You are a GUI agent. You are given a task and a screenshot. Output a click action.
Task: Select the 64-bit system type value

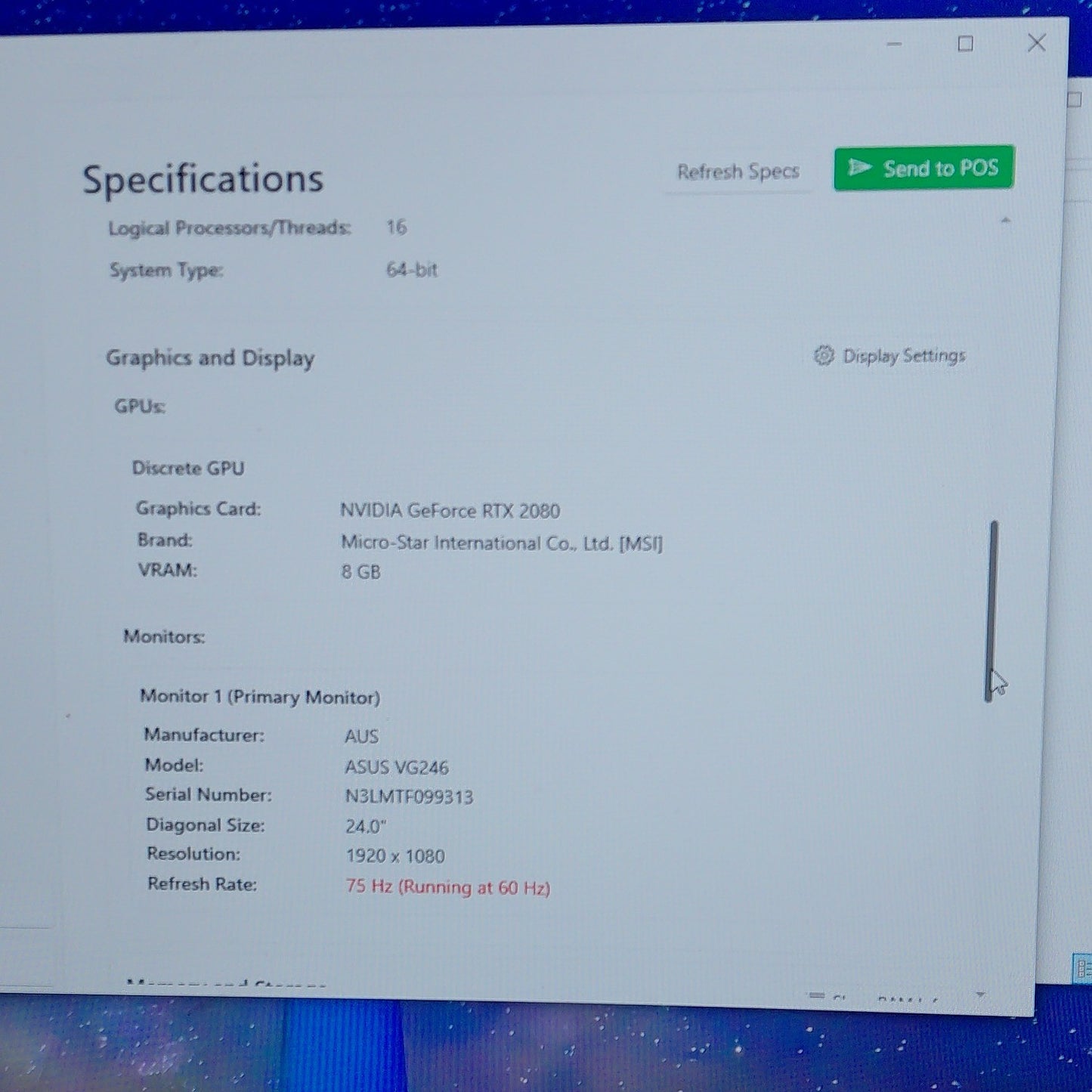tap(411, 270)
